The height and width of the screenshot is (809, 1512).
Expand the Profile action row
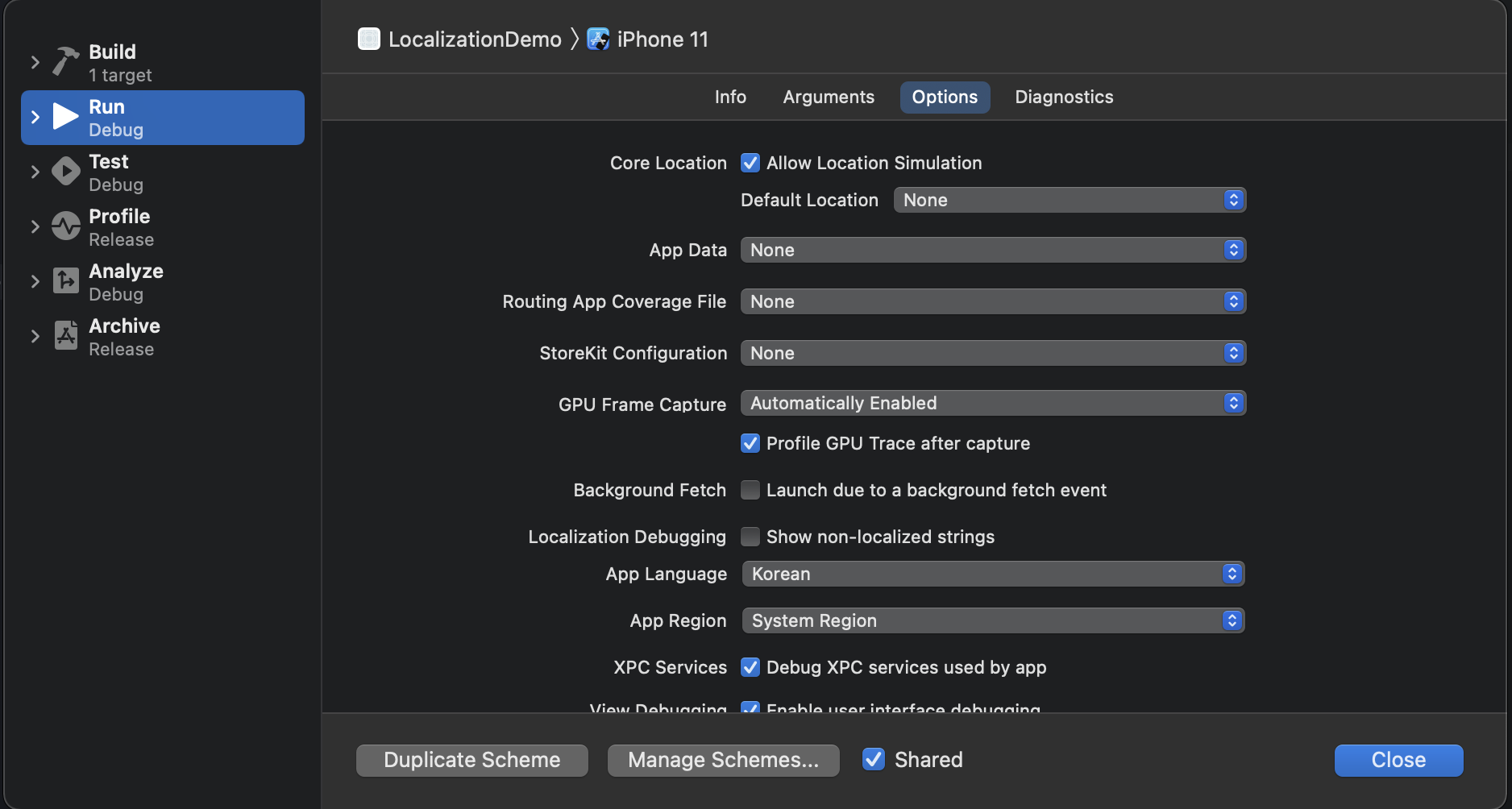(35, 226)
